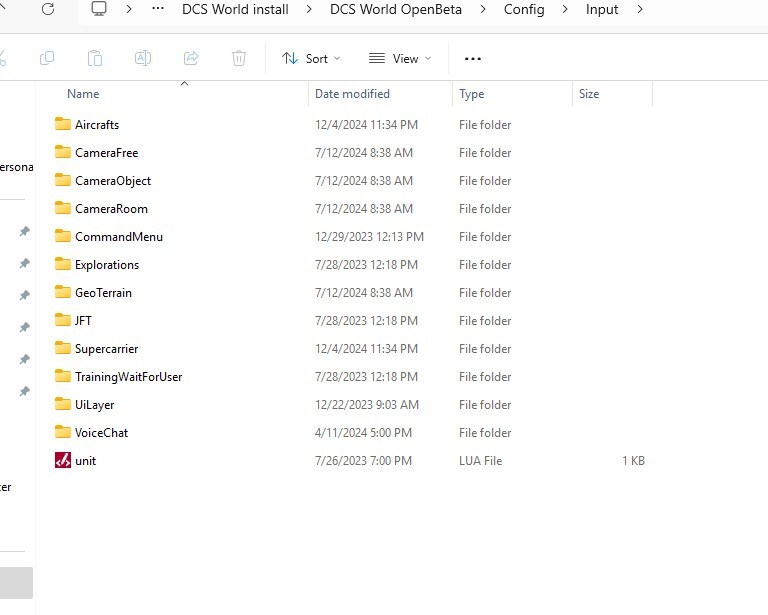This screenshot has height=615, width=768.
Task: Select the CameraObject folder icon
Action: point(63,180)
